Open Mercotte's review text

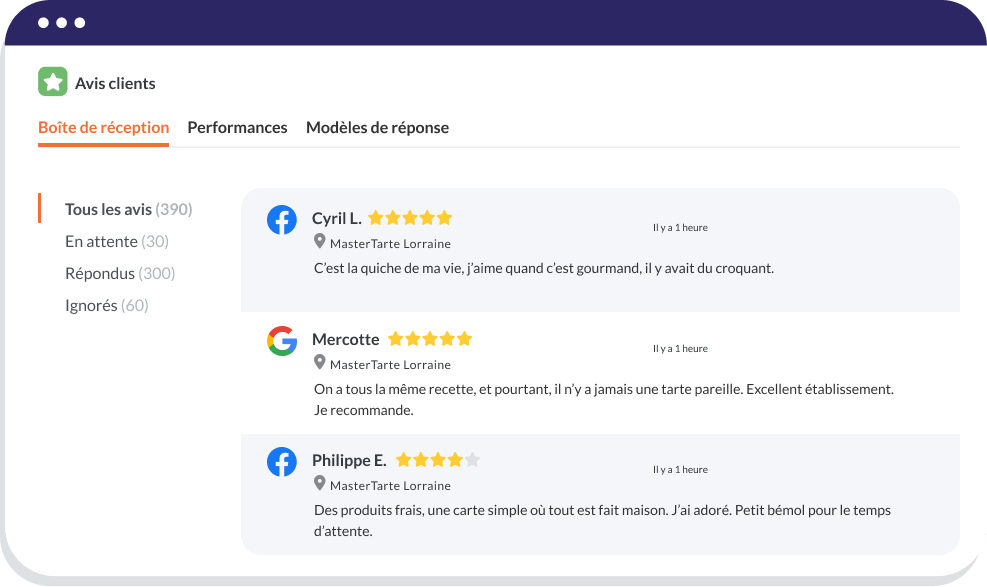(x=603, y=398)
